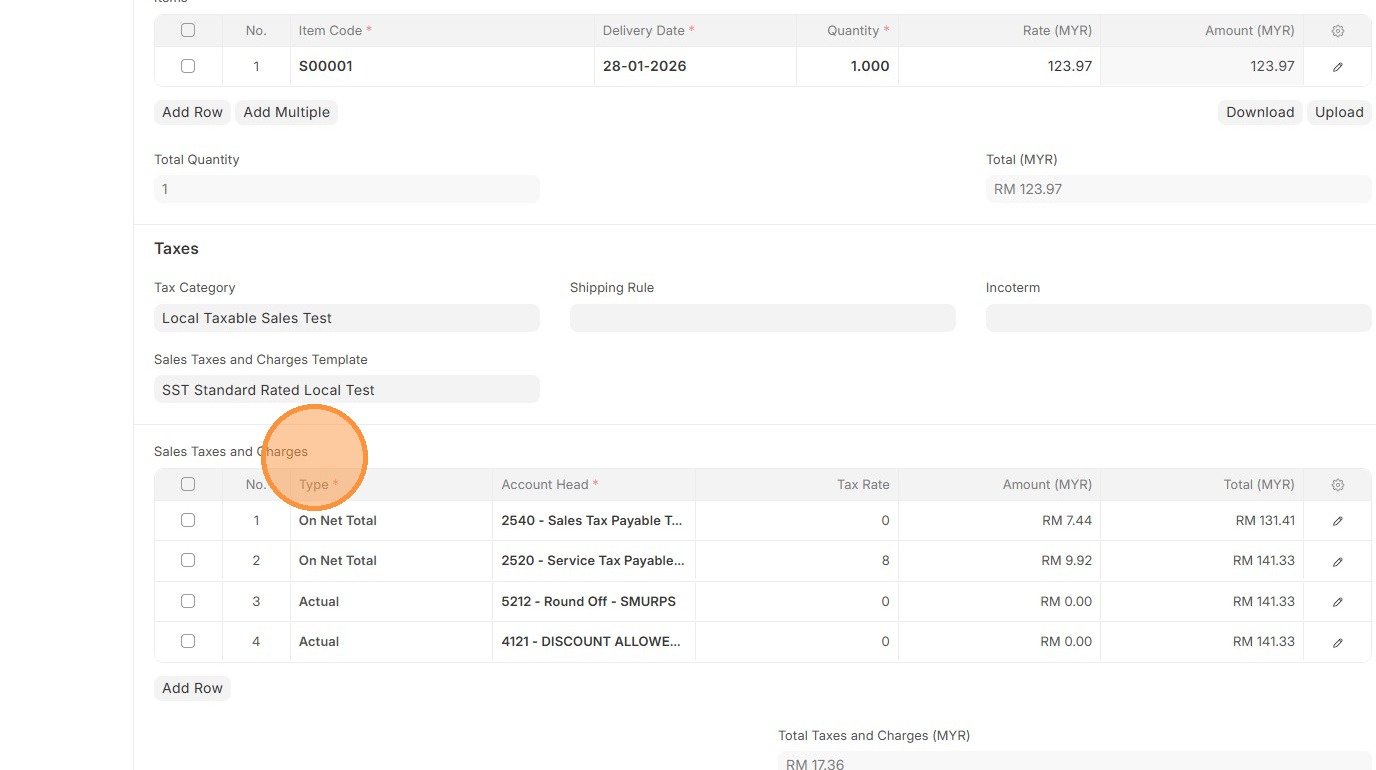Screen dimensions: 1376x770
Task: Select the checkbox for the 2540 Sales Tax Payable row
Action: (188, 520)
